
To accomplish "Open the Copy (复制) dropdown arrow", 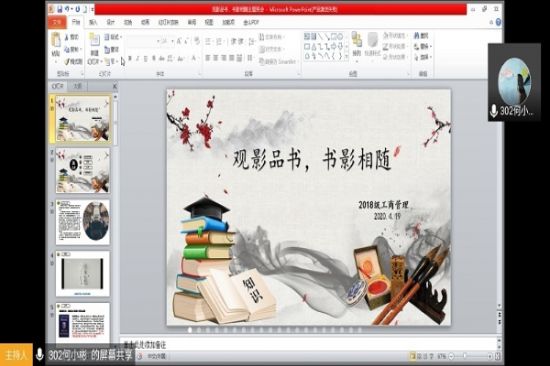I will (x=81, y=49).
